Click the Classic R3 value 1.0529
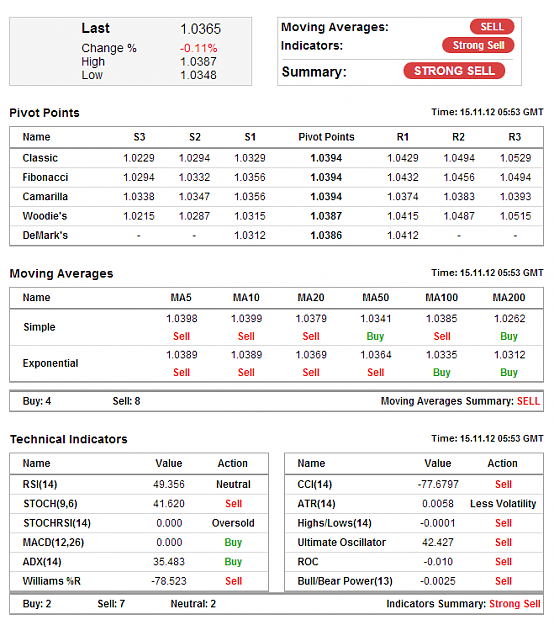 [x=515, y=158]
